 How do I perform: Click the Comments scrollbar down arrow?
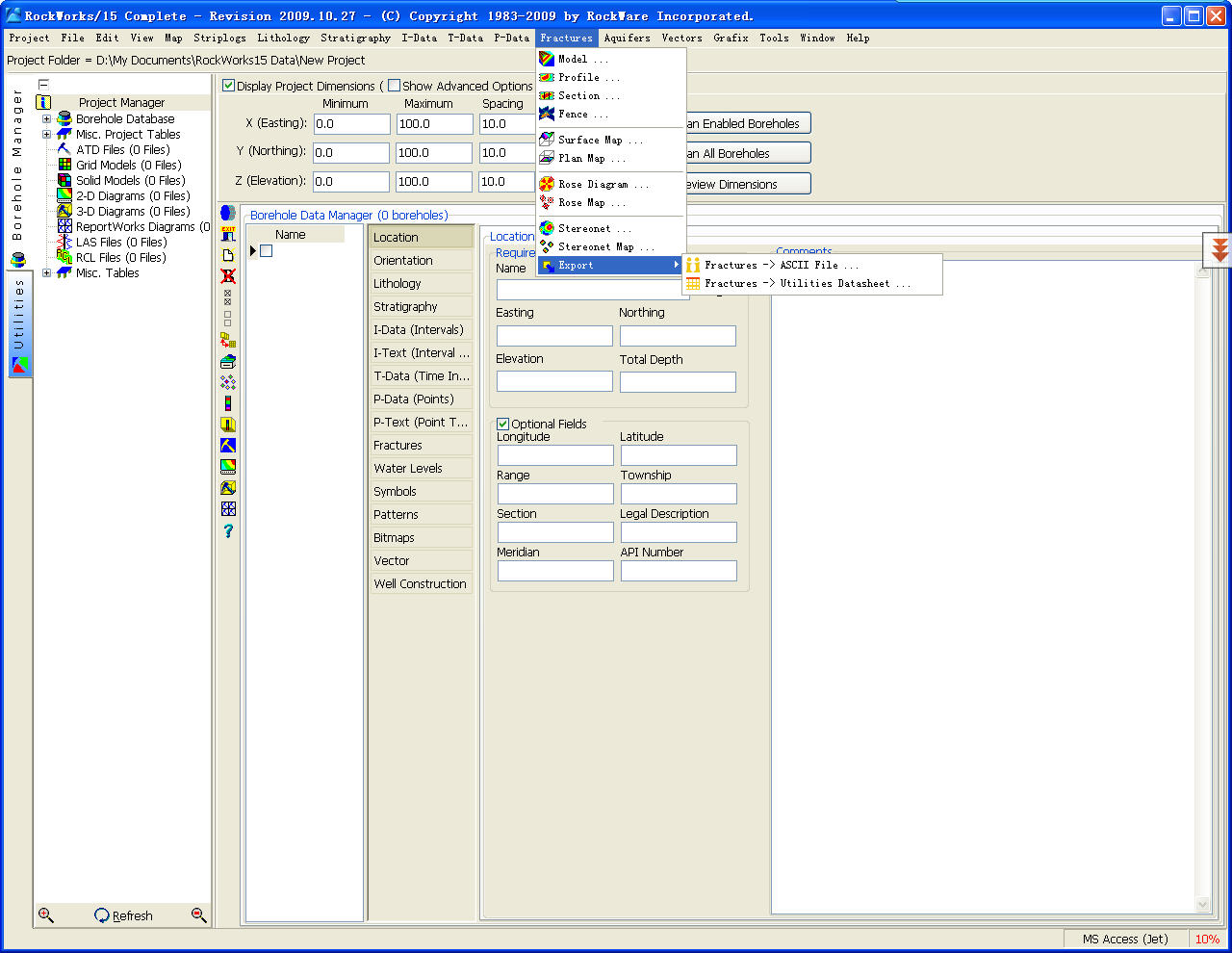pos(1203,904)
